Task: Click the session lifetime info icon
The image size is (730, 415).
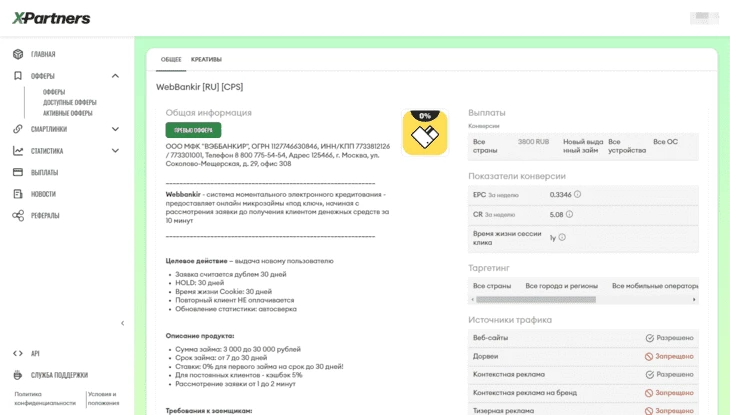Action: coord(562,237)
